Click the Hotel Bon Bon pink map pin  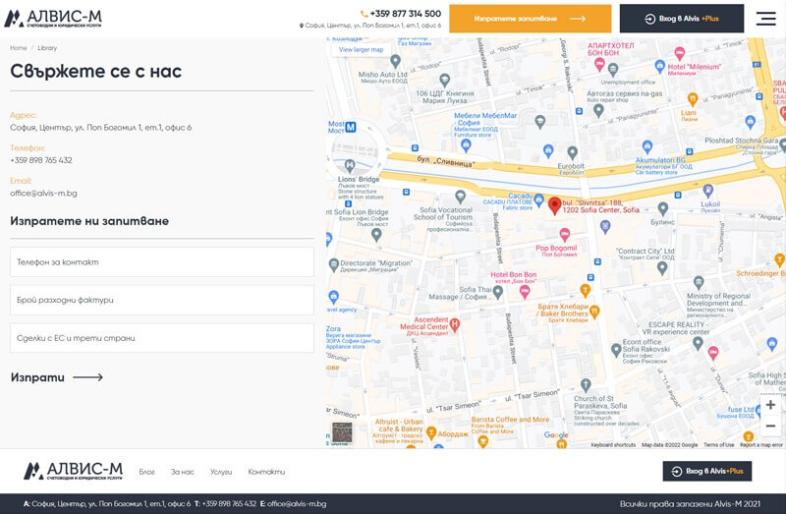(524, 291)
